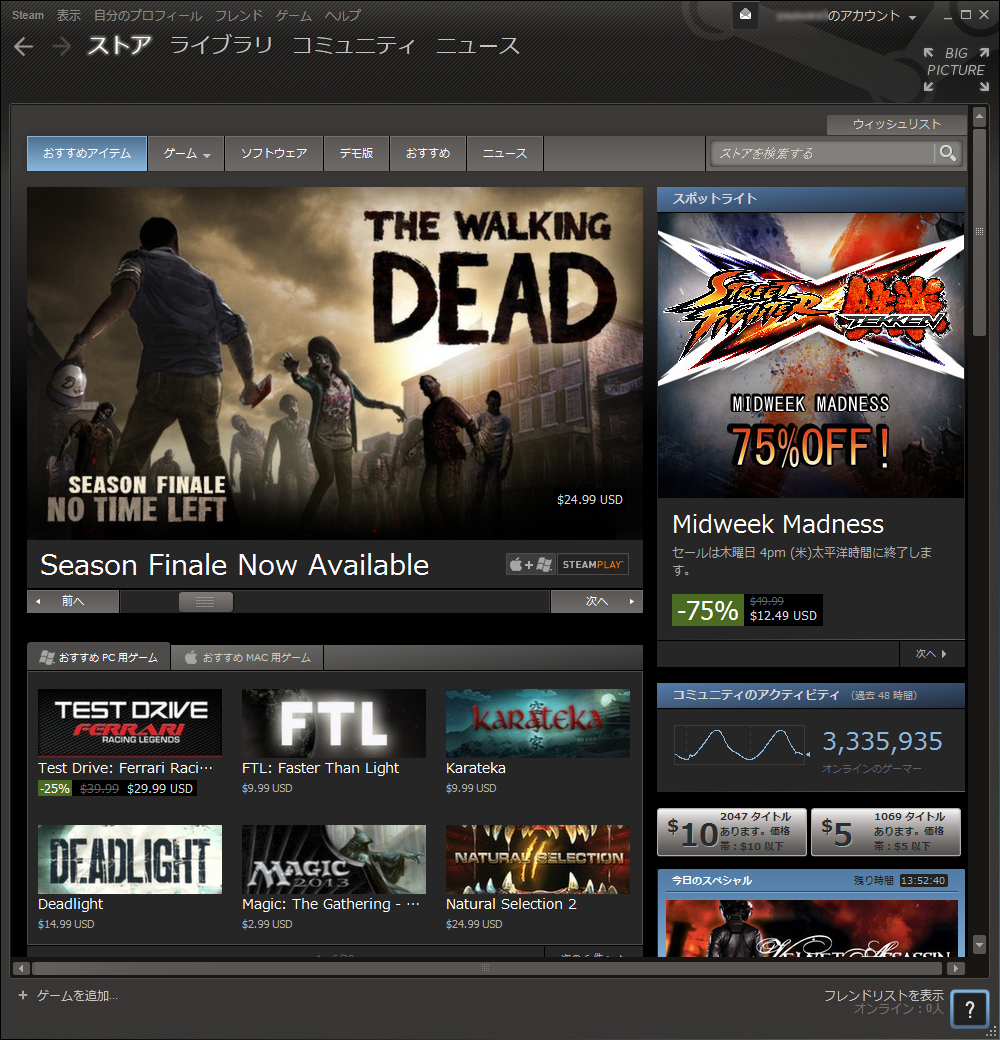Click the featured carousel slider handle
This screenshot has width=1000, height=1040.
pos(206,602)
